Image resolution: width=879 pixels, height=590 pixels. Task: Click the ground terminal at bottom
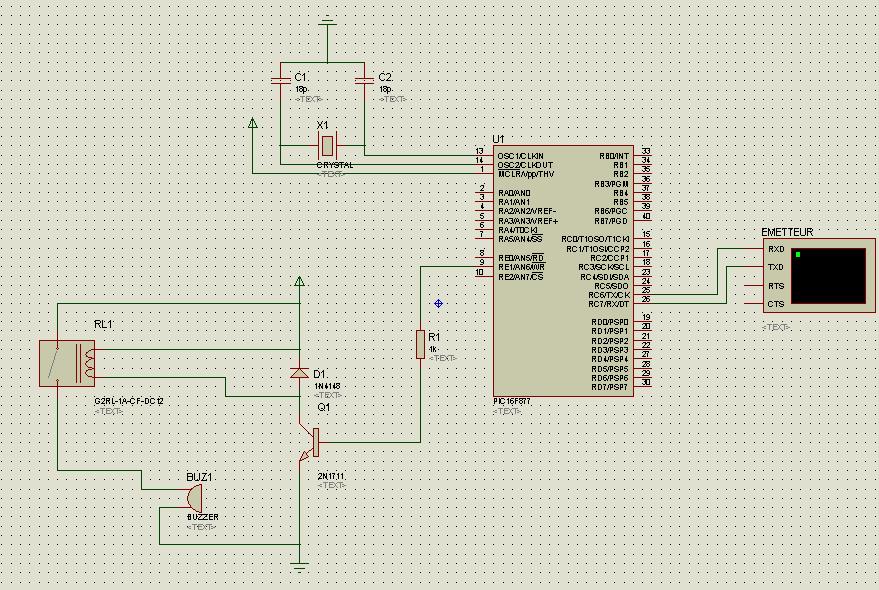click(300, 567)
